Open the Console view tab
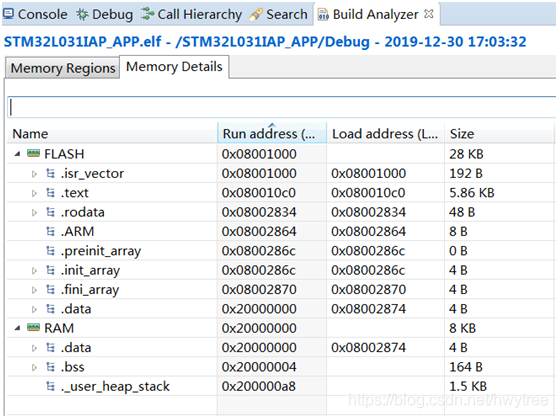558x418 pixels. 35,14
